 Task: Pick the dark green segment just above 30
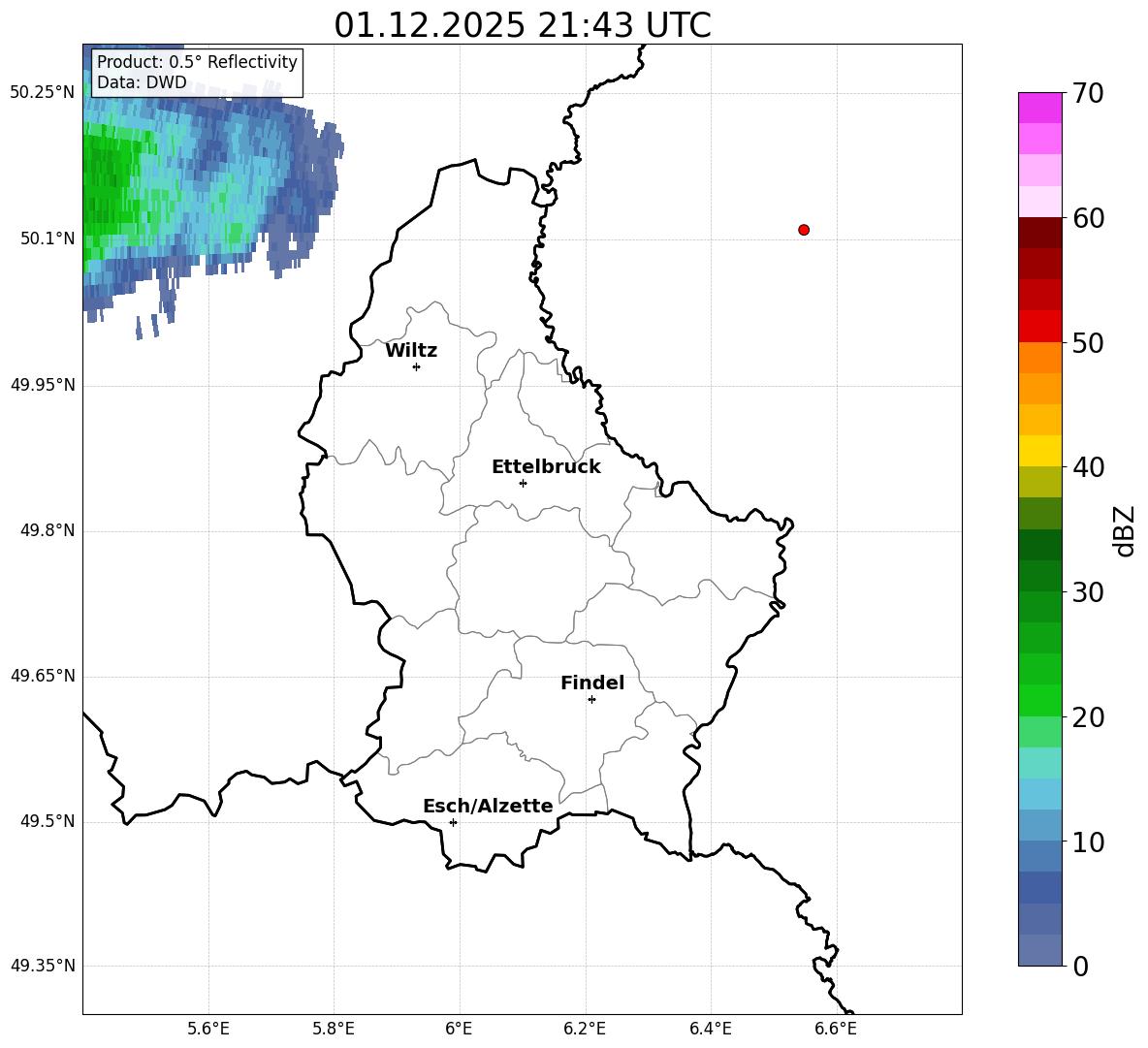pyautogui.click(x=1039, y=576)
